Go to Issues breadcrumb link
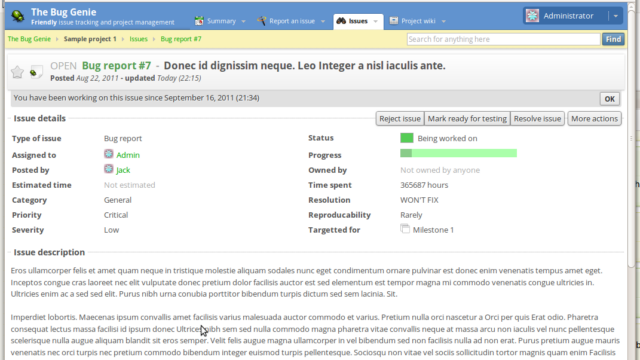The image size is (640, 360). [138, 39]
